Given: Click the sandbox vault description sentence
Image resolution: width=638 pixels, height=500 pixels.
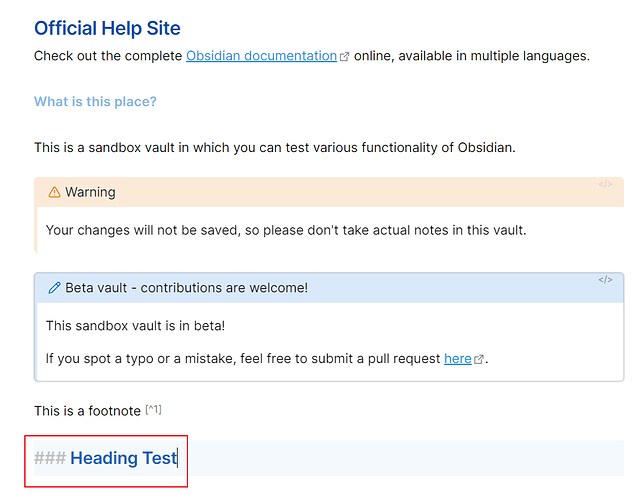Looking at the screenshot, I should point(275,147).
